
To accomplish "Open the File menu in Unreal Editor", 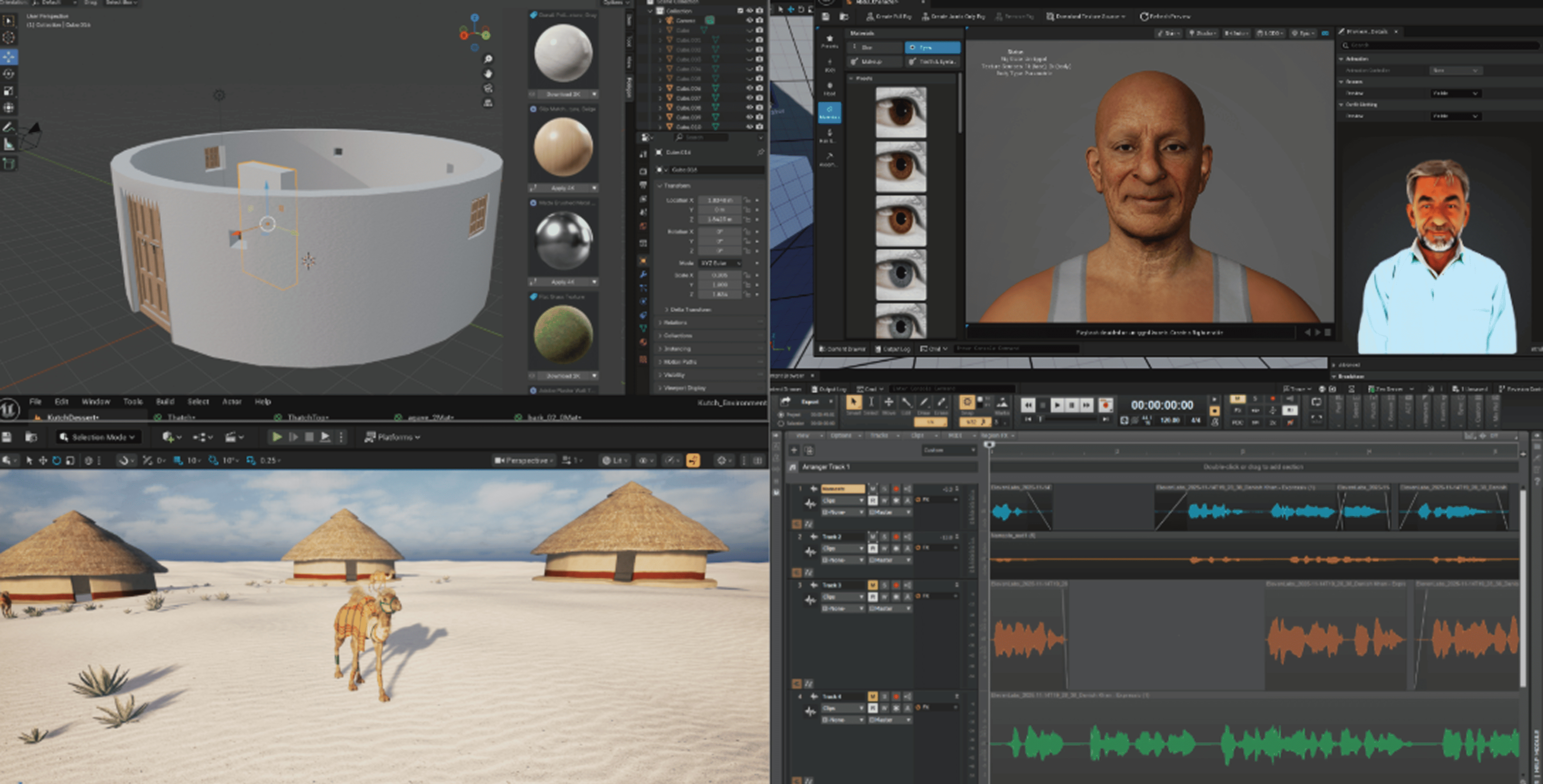I will pyautogui.click(x=35, y=402).
